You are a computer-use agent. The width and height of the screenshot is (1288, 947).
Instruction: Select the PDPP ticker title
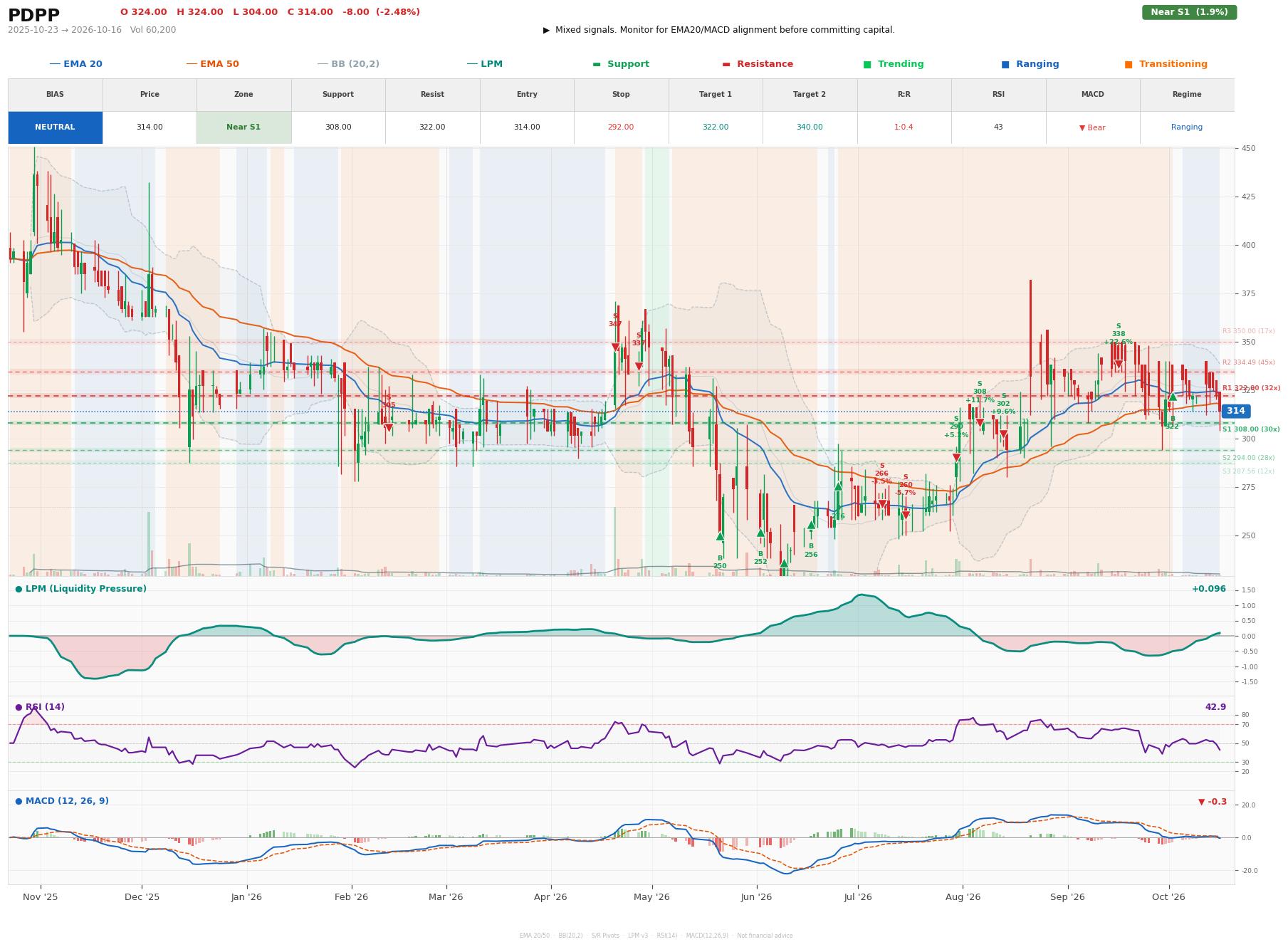pyautogui.click(x=33, y=15)
